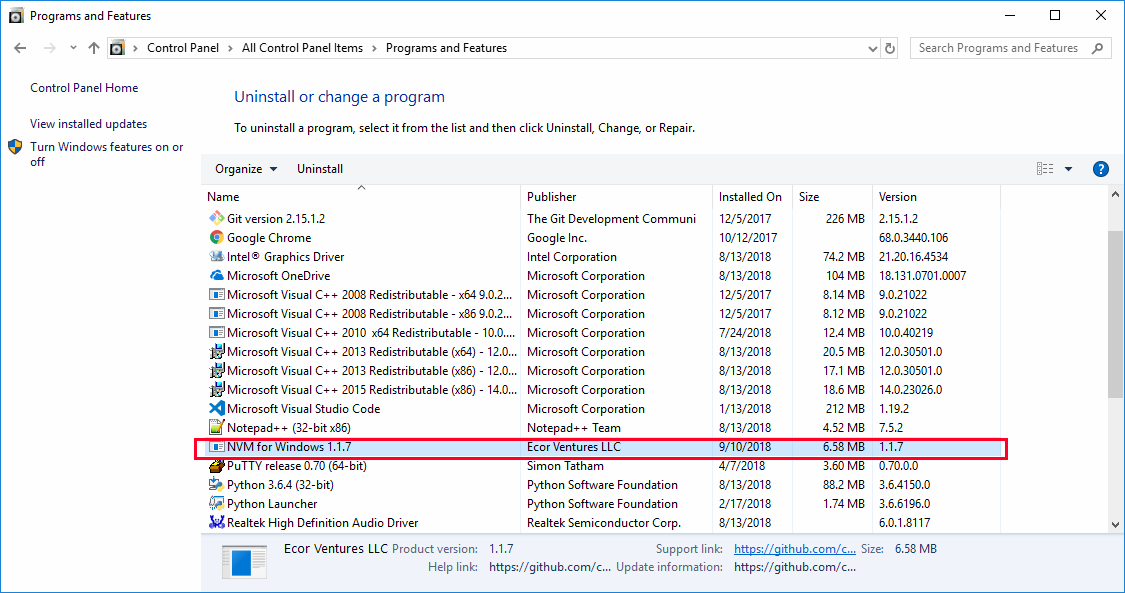
Task: Select the Microsoft Visual Studio Code icon
Action: (217, 408)
